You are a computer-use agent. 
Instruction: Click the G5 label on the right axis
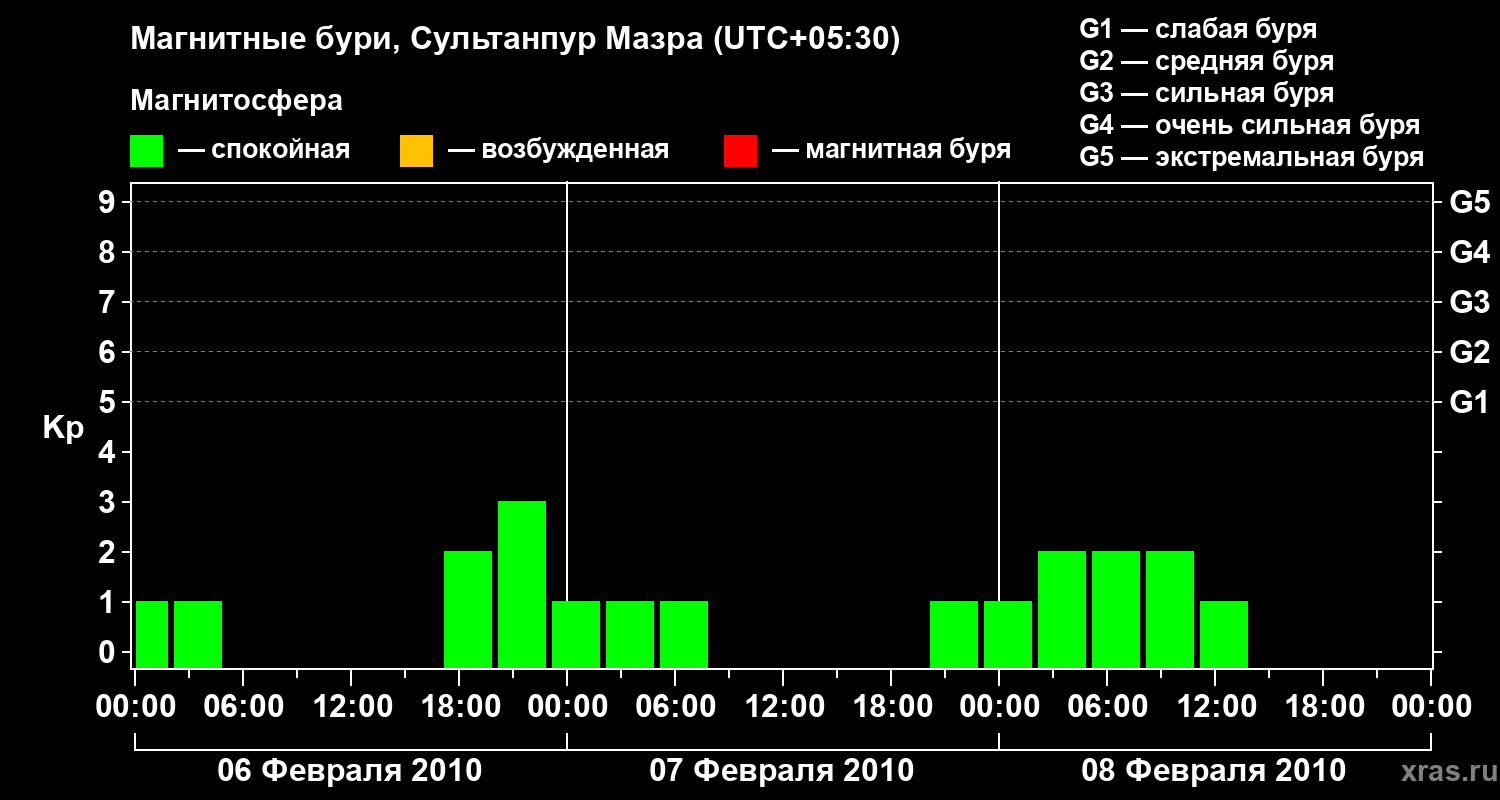point(1470,202)
